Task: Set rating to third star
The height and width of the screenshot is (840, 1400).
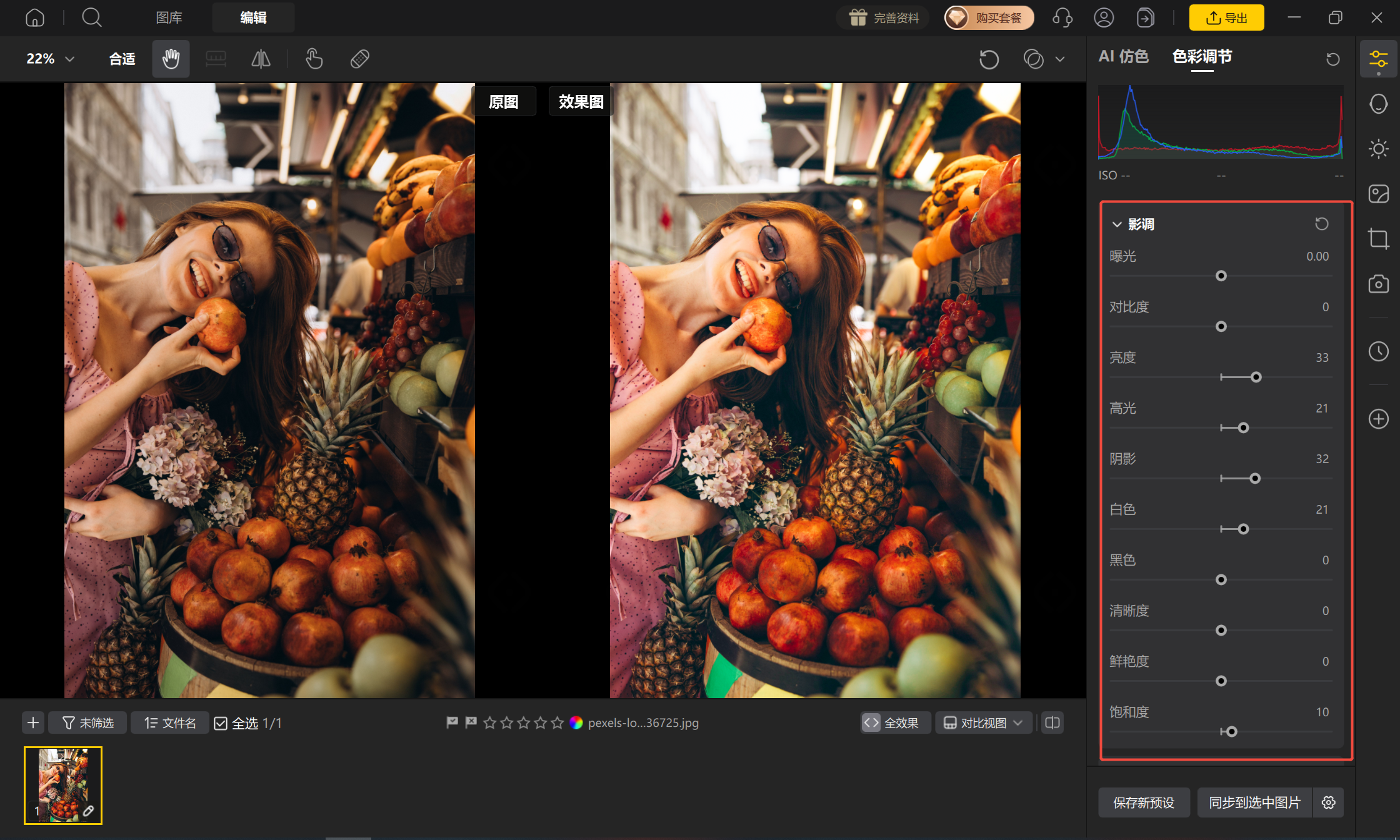Action: click(524, 723)
